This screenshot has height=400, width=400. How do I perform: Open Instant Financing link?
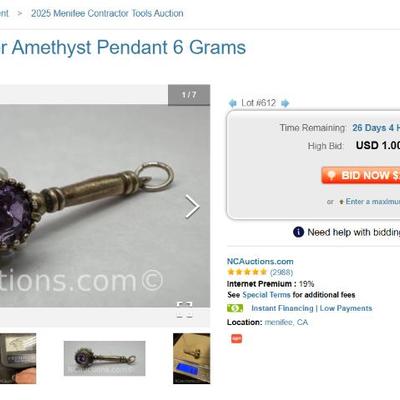click(x=282, y=308)
